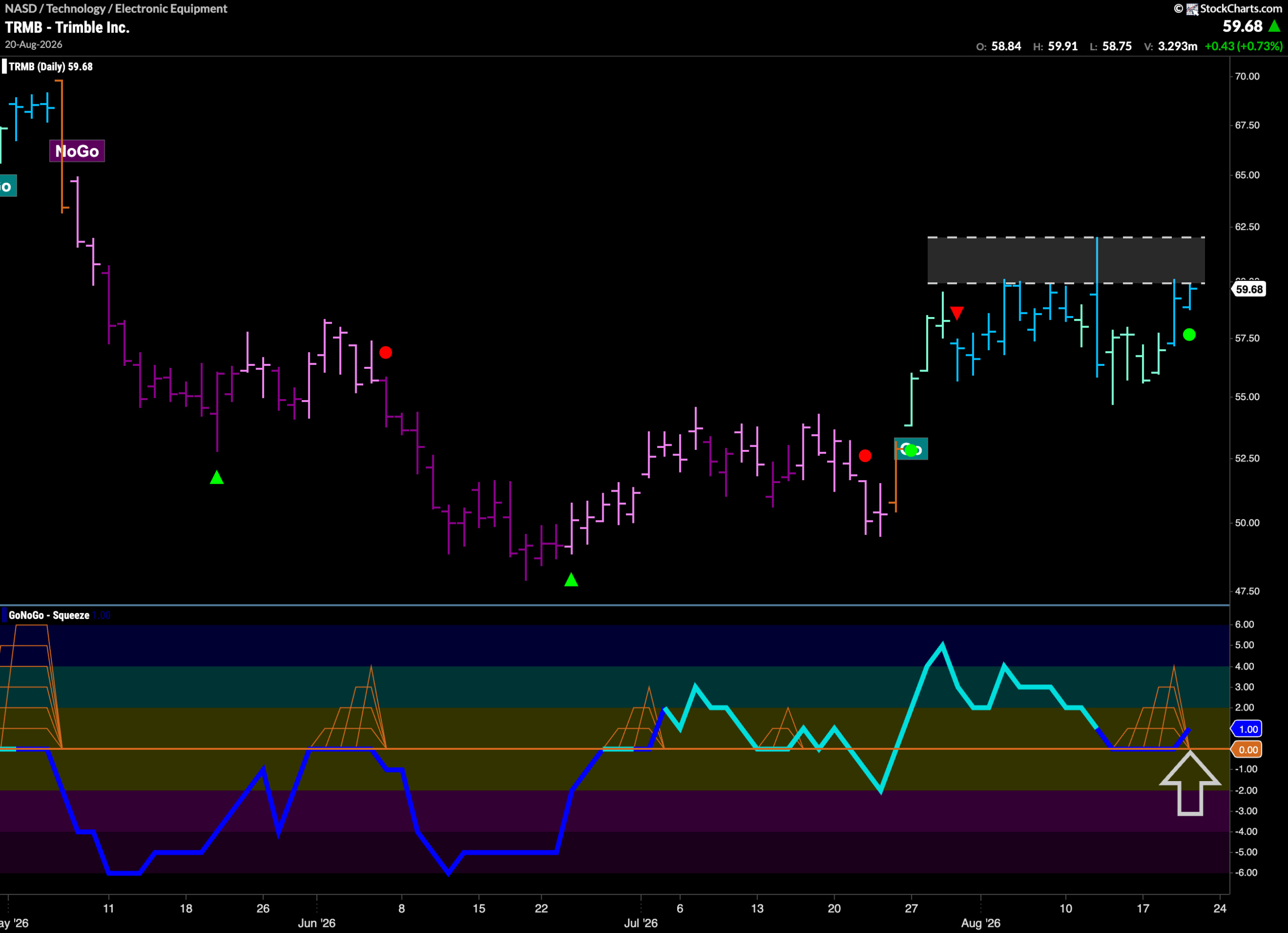
Task: Click the 62.50 price axis label
Action: (x=1247, y=226)
